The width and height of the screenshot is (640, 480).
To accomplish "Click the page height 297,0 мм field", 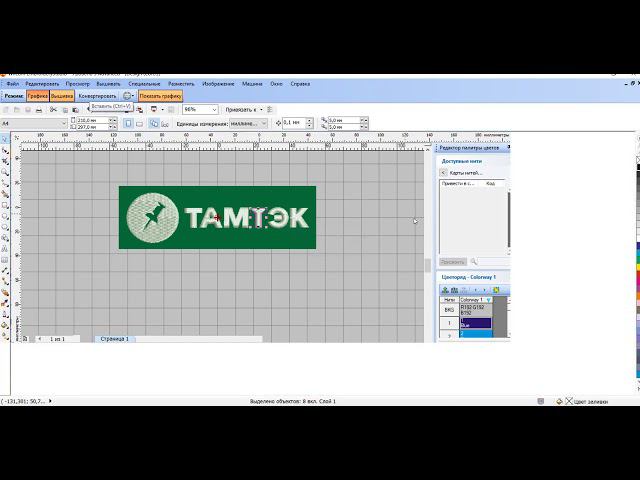I will 92,127.
